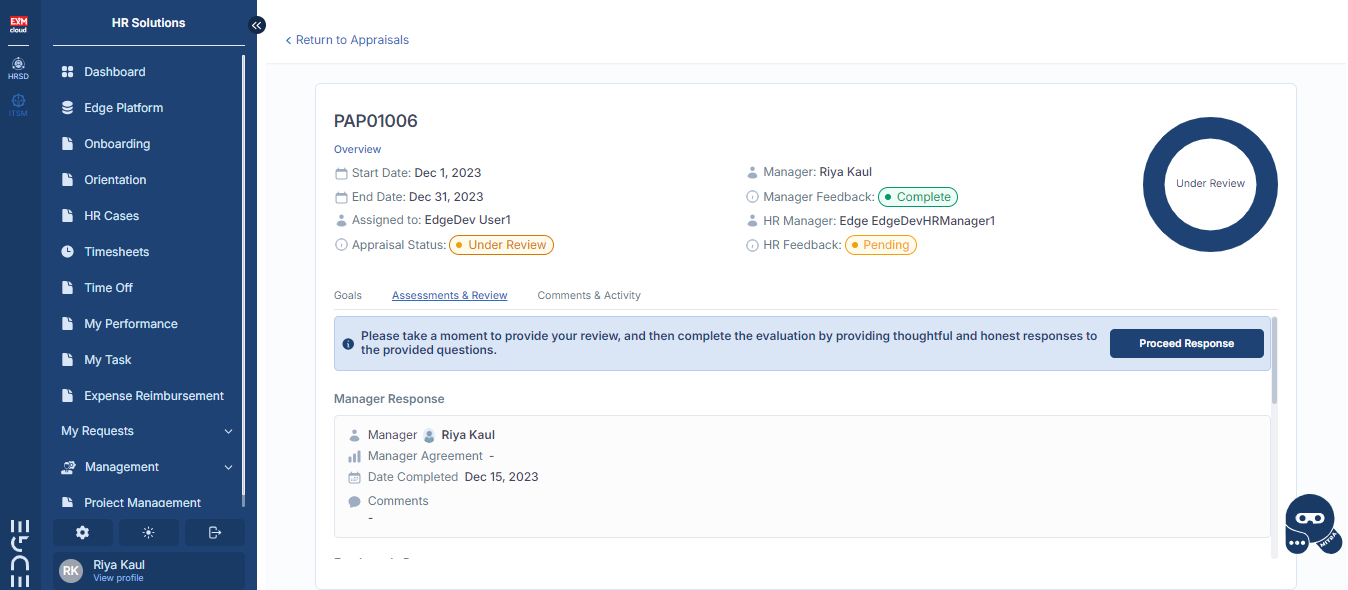Click the EXM cloud logo
This screenshot has height=590, width=1348.
[x=18, y=25]
